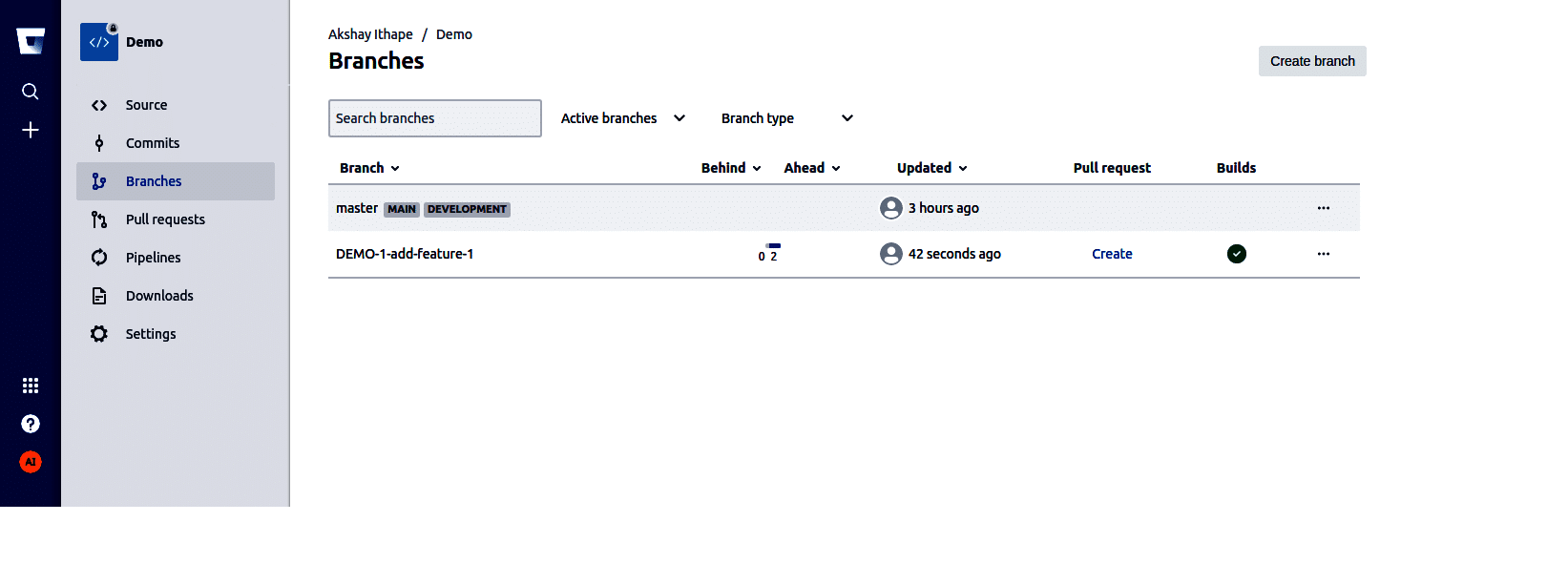Go to Source in sidebar
Screen dimensions: 1568x564
pyautogui.click(x=146, y=105)
